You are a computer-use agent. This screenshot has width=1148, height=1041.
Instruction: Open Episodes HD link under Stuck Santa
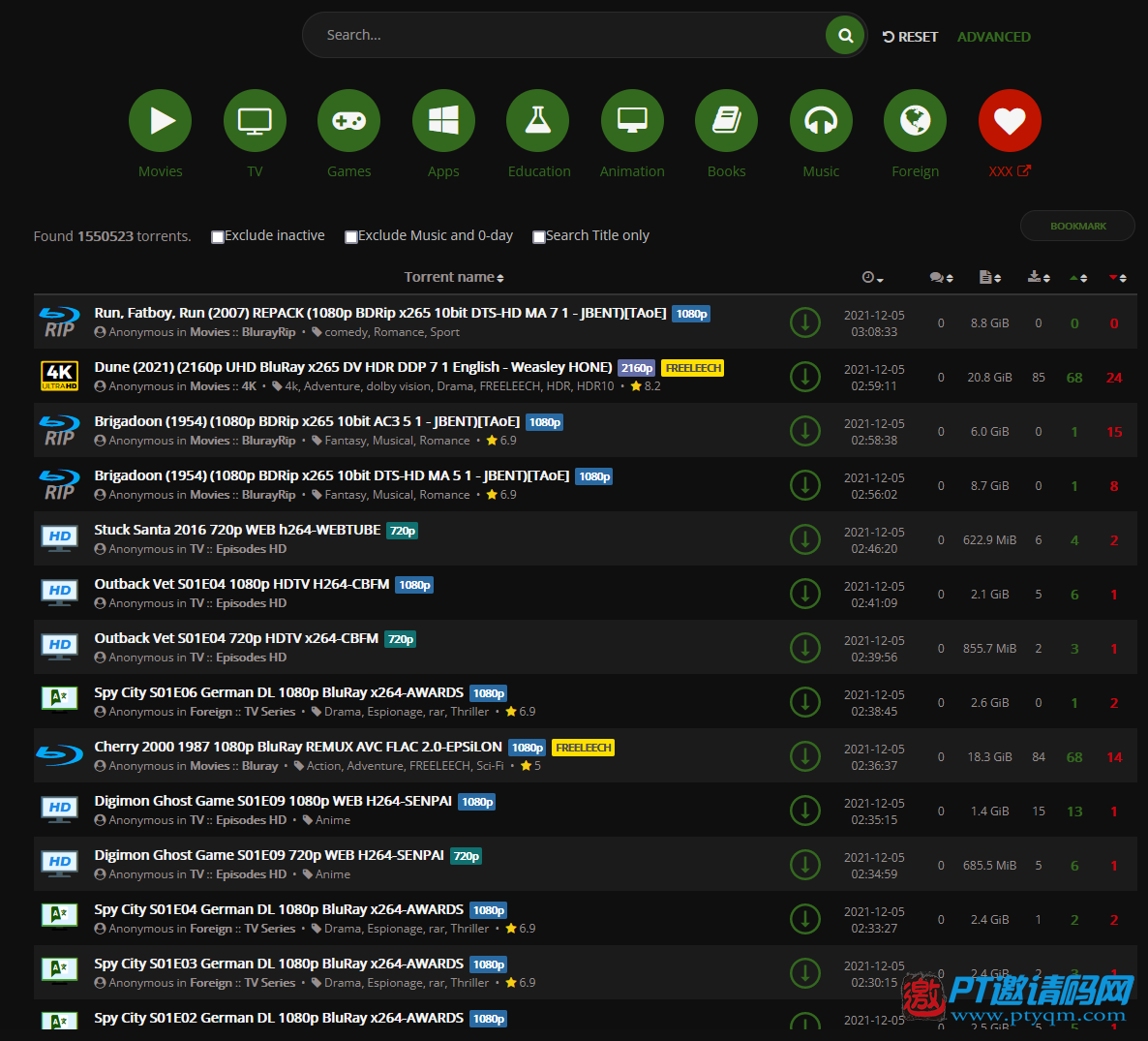[251, 549]
